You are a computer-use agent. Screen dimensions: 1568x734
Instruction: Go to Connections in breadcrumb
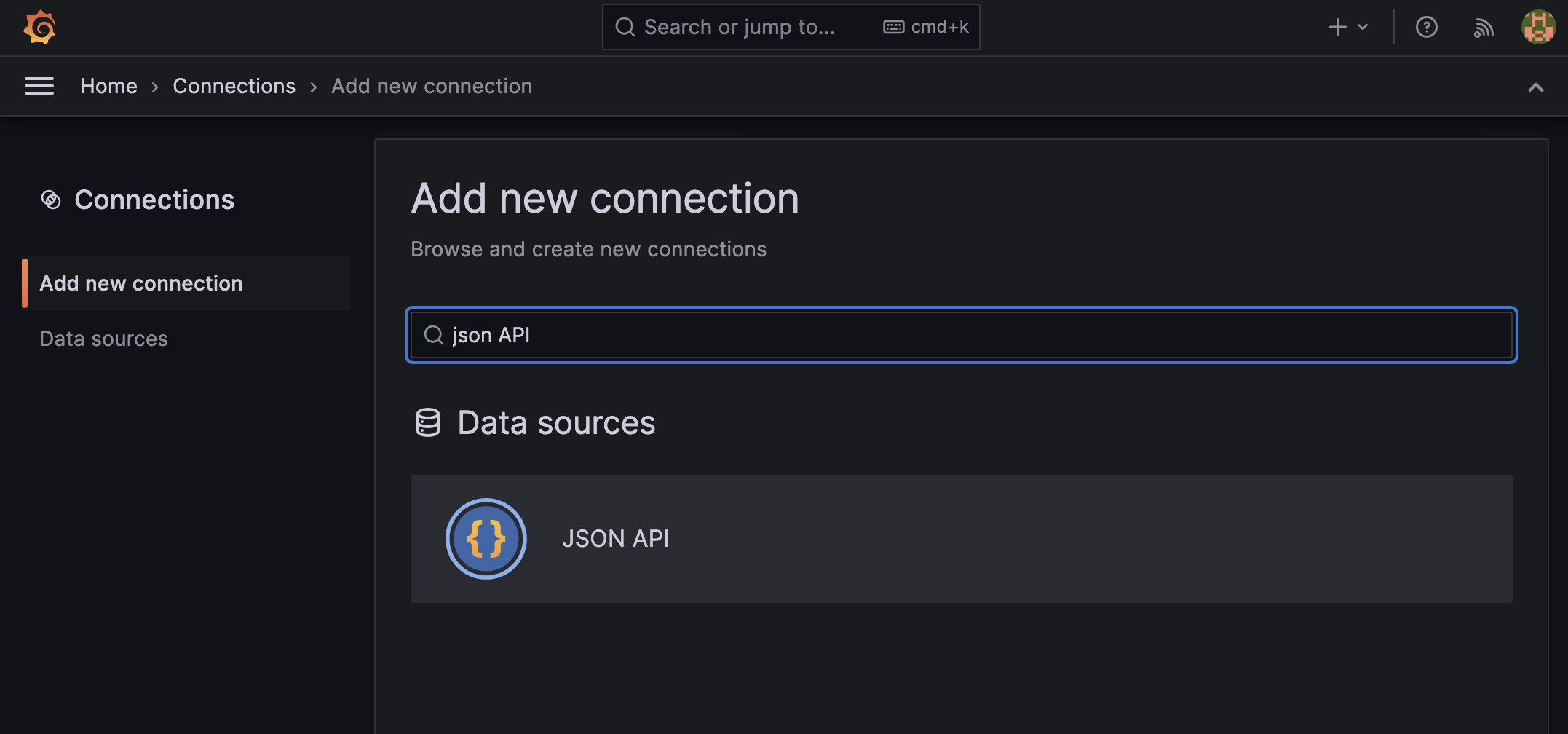[x=234, y=86]
